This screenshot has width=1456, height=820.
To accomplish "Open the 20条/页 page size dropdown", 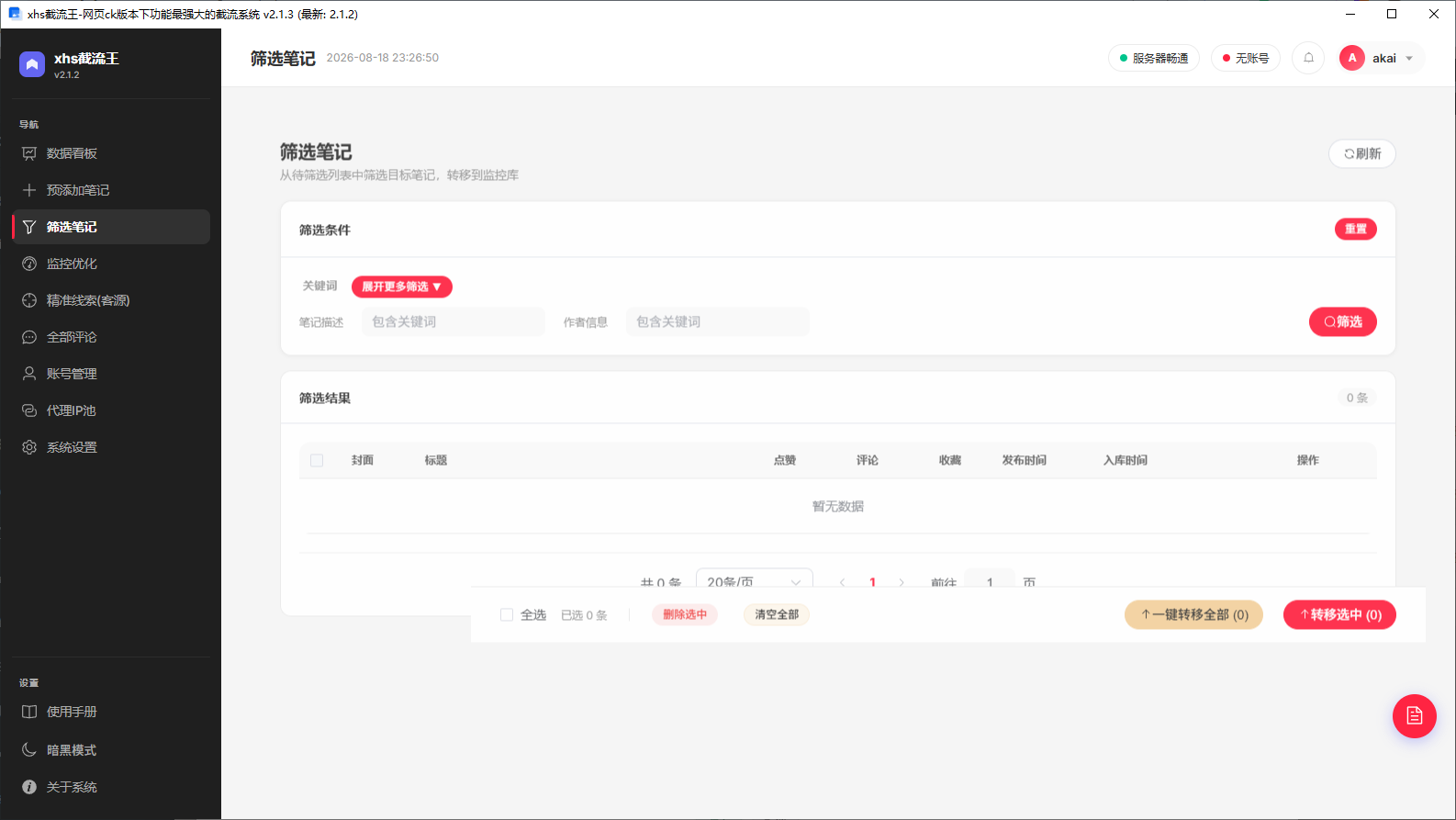I will [x=755, y=580].
